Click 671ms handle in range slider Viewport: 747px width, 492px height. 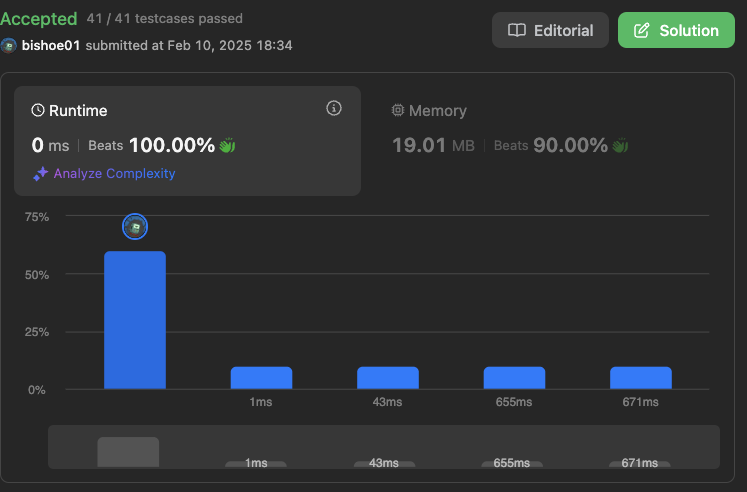coord(639,463)
